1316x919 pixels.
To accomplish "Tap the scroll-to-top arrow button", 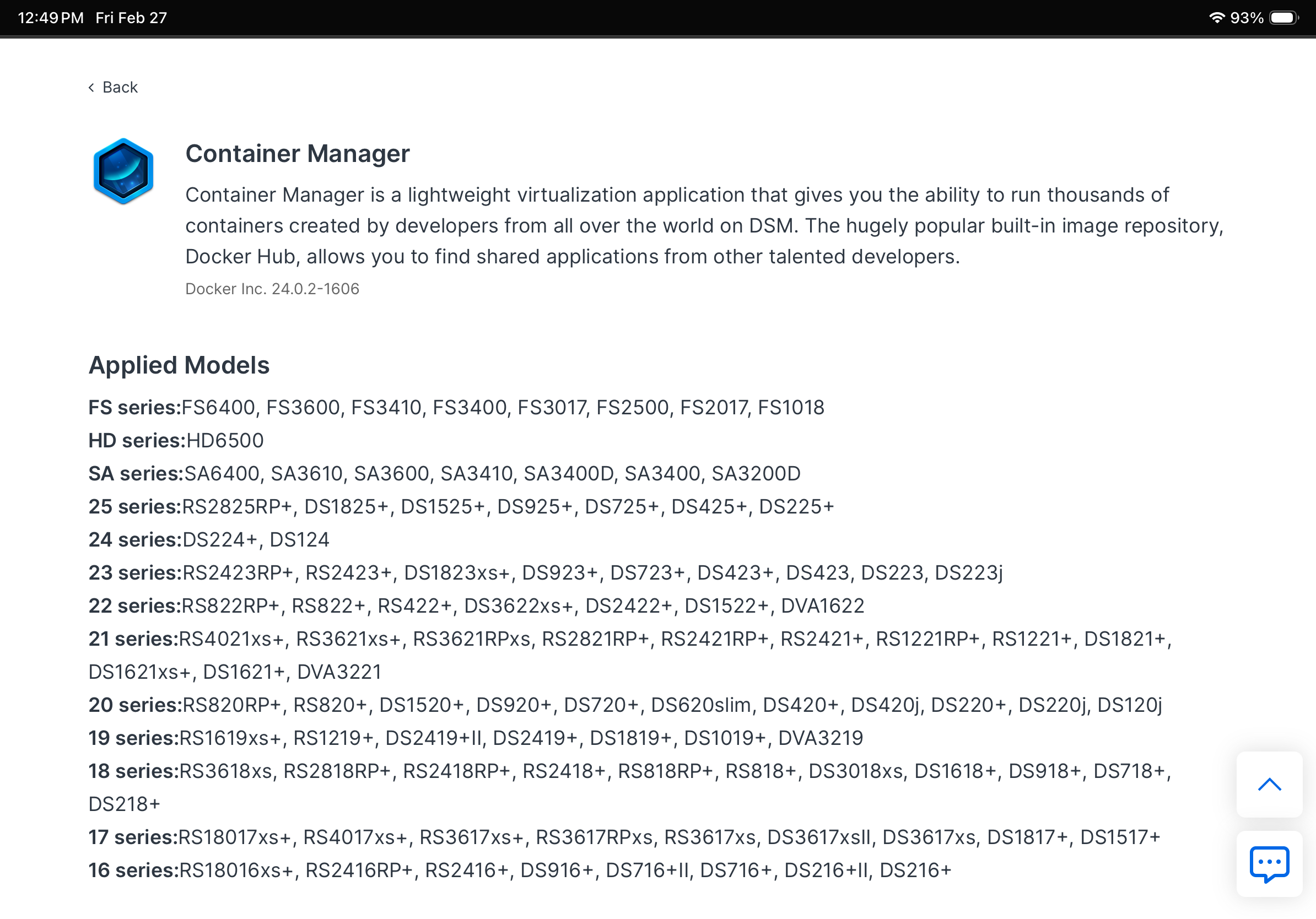I will pyautogui.click(x=1269, y=784).
